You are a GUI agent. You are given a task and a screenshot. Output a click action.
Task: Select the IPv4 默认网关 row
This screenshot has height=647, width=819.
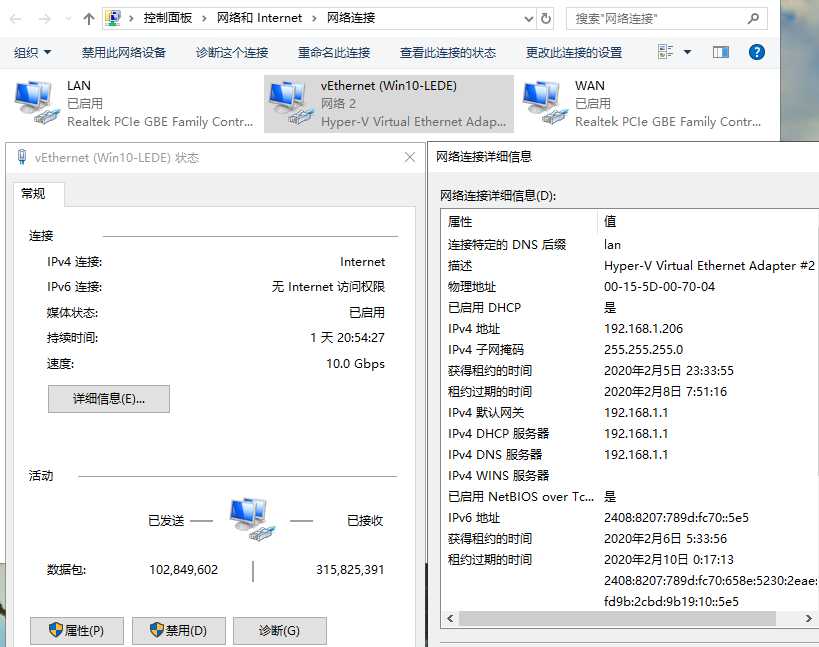[x=629, y=413]
